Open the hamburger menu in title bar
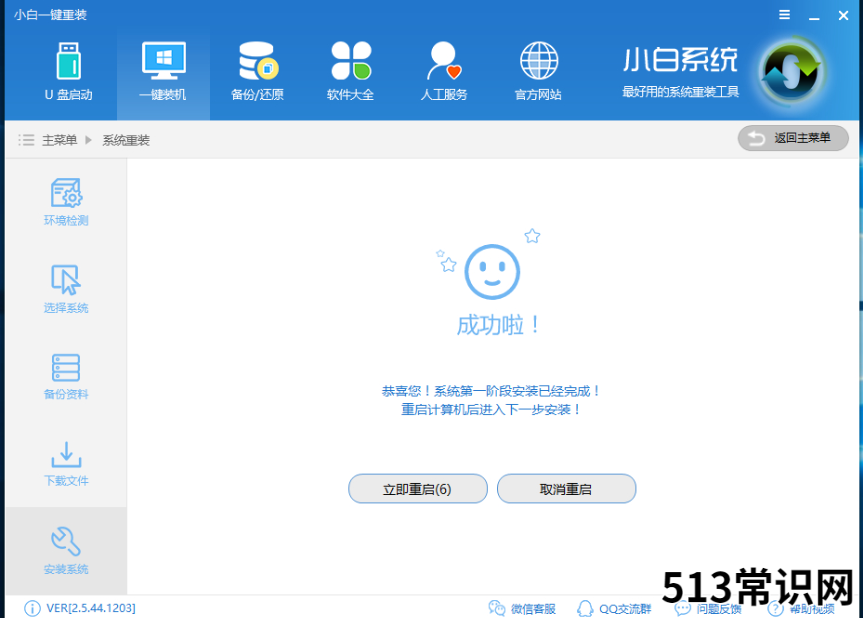 tap(785, 15)
